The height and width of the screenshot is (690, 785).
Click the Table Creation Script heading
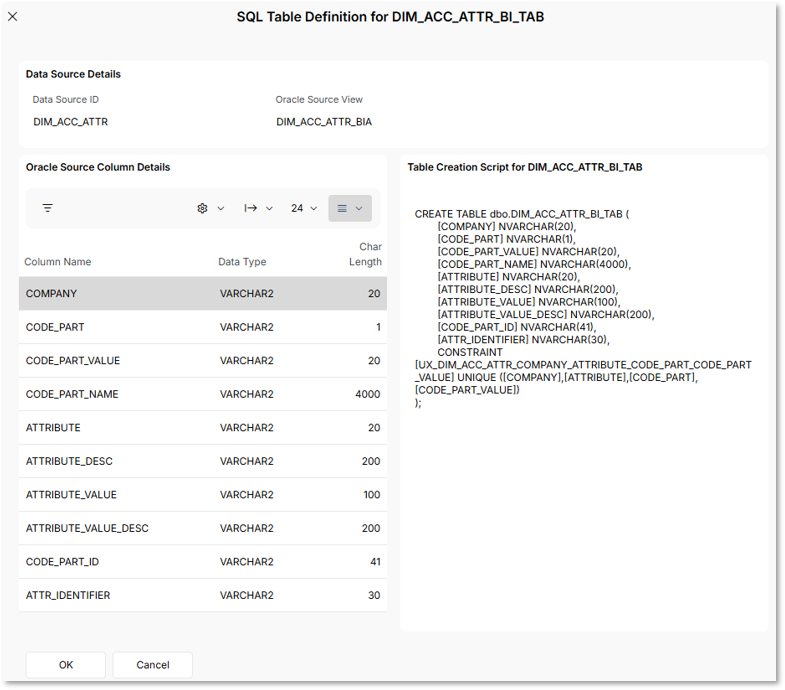[525, 167]
